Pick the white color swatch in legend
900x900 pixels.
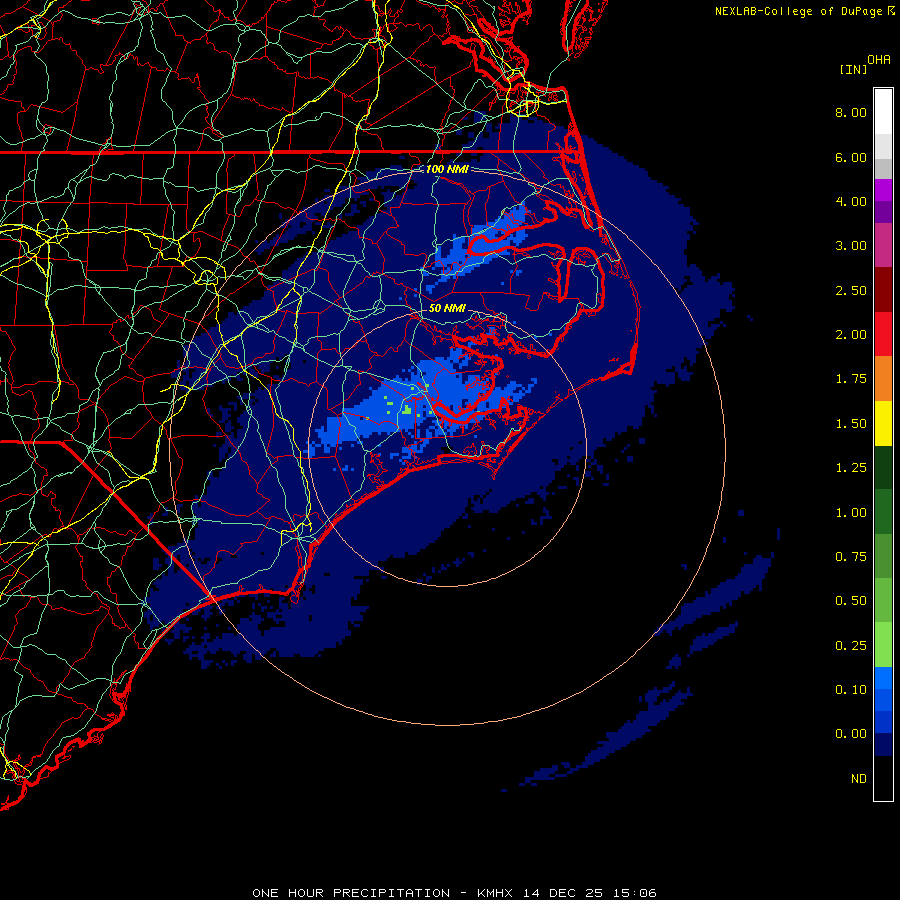[883, 112]
